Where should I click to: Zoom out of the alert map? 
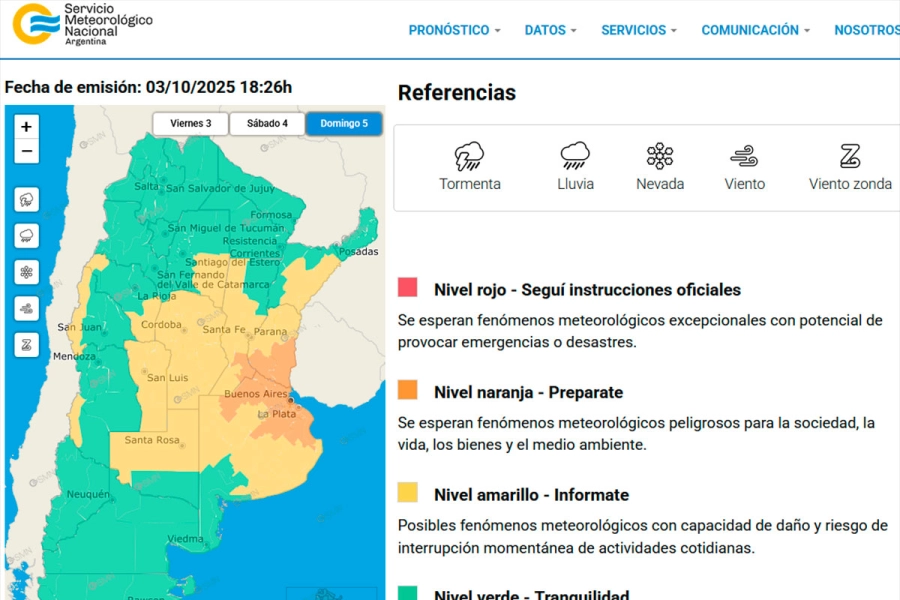[x=27, y=152]
